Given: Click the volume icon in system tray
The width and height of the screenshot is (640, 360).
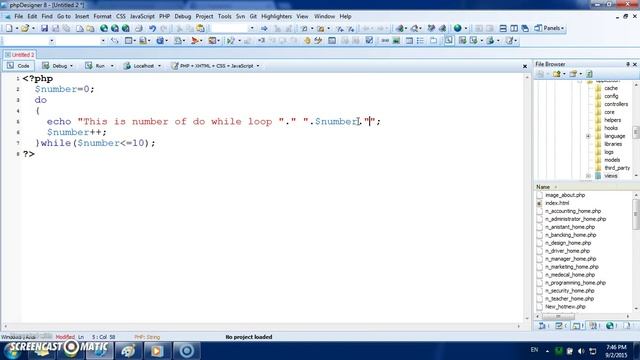Looking at the screenshot, I should point(581,351).
